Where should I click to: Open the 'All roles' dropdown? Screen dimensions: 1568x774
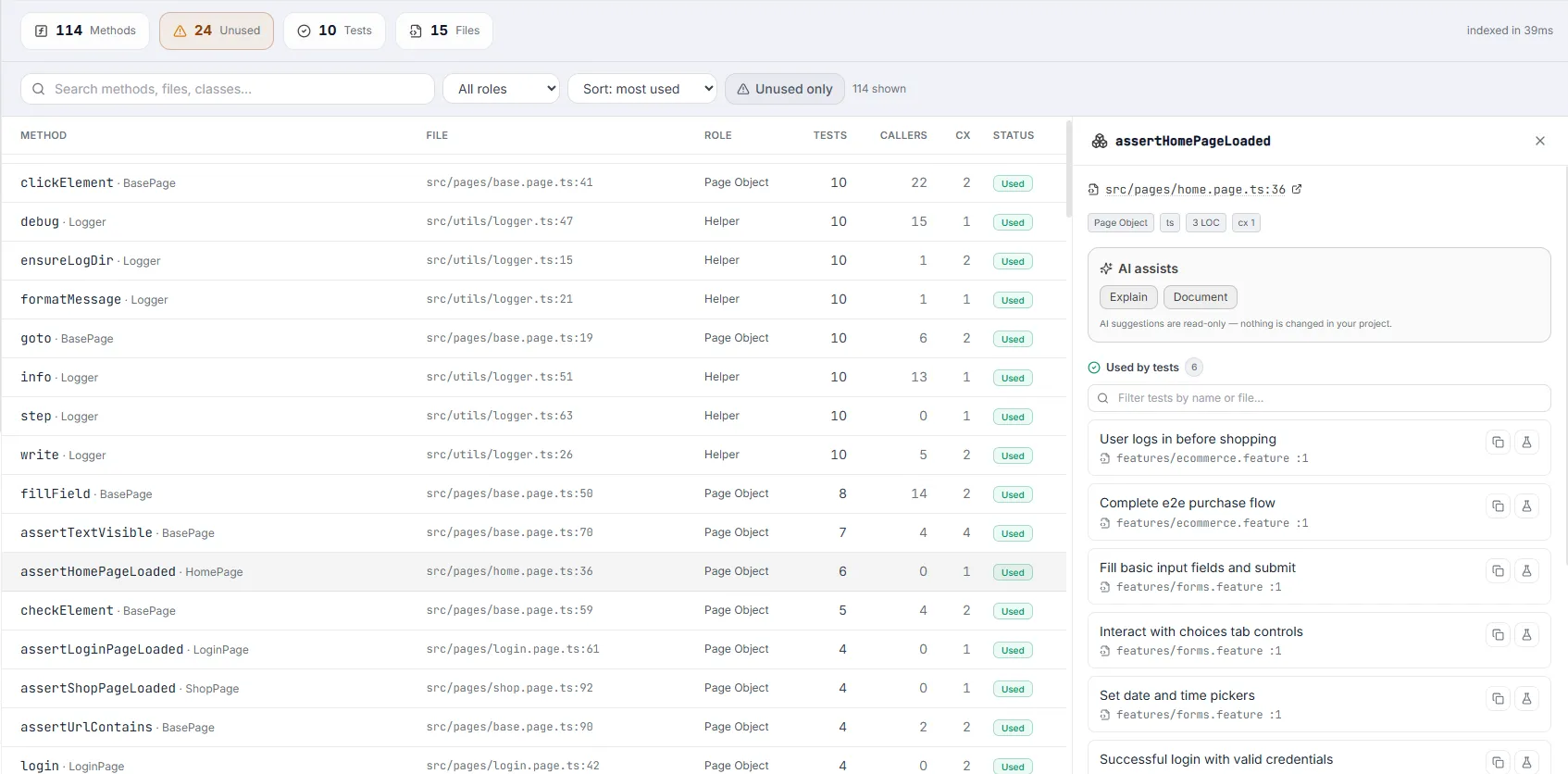click(501, 89)
